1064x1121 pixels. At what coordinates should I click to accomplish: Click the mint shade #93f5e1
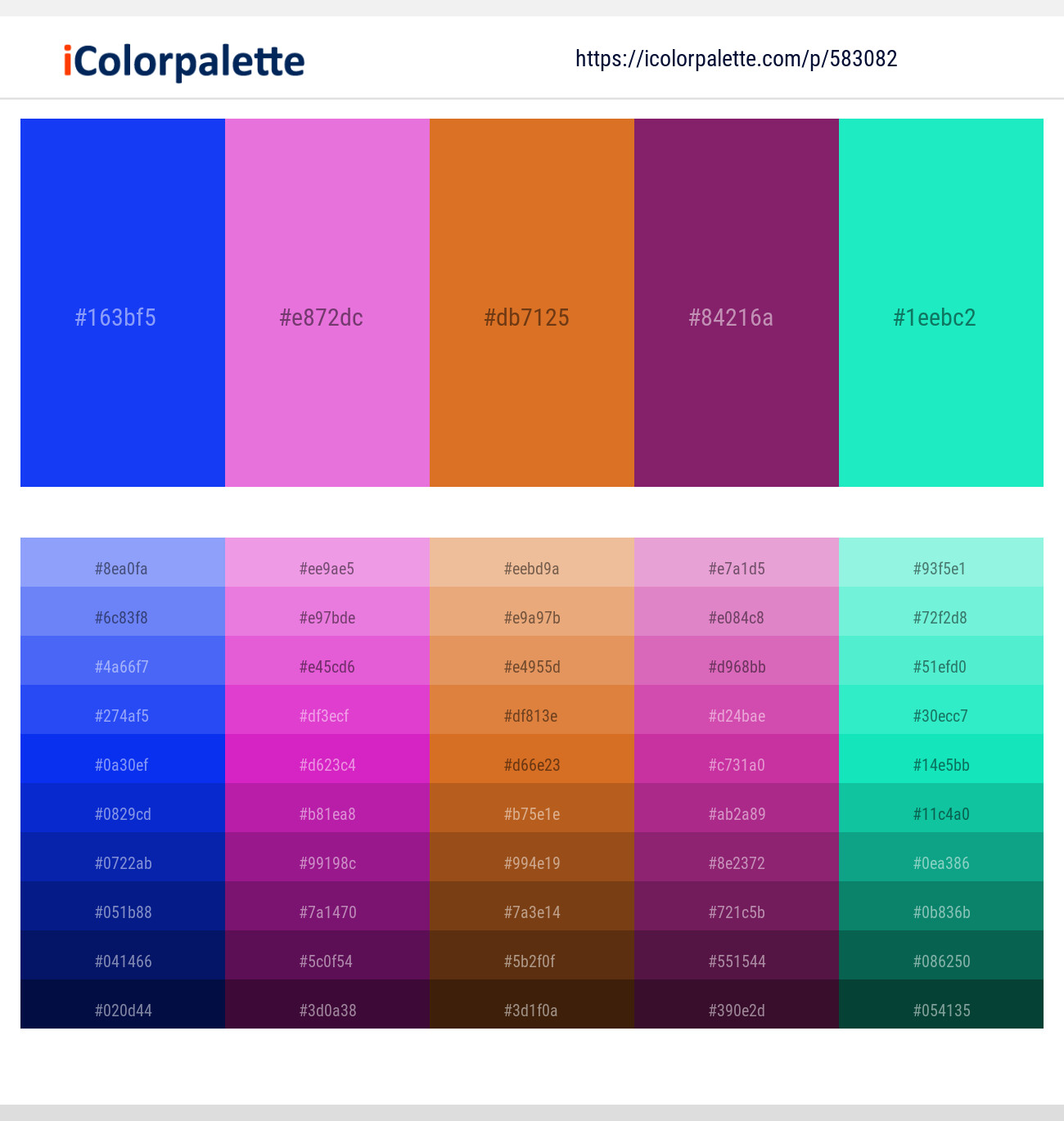pyautogui.click(x=940, y=568)
